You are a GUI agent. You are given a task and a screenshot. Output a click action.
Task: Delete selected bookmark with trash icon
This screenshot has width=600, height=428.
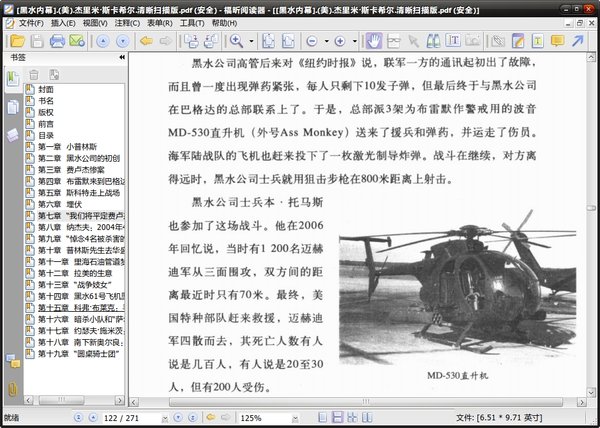tap(34, 74)
